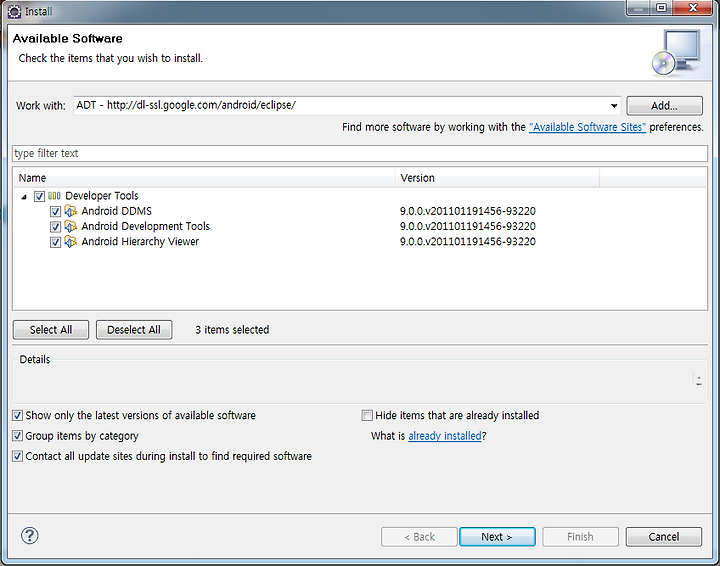Maximize the Install window

pyautogui.click(x=661, y=7)
